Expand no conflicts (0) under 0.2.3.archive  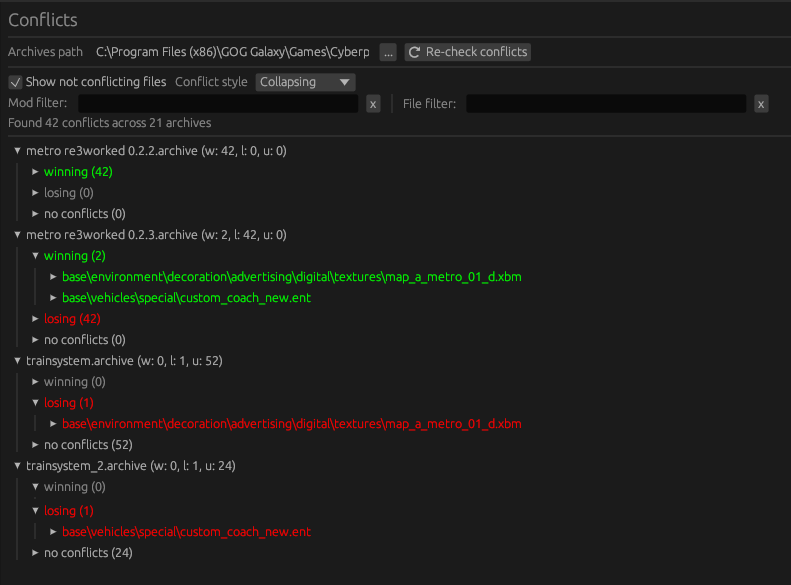(35, 340)
